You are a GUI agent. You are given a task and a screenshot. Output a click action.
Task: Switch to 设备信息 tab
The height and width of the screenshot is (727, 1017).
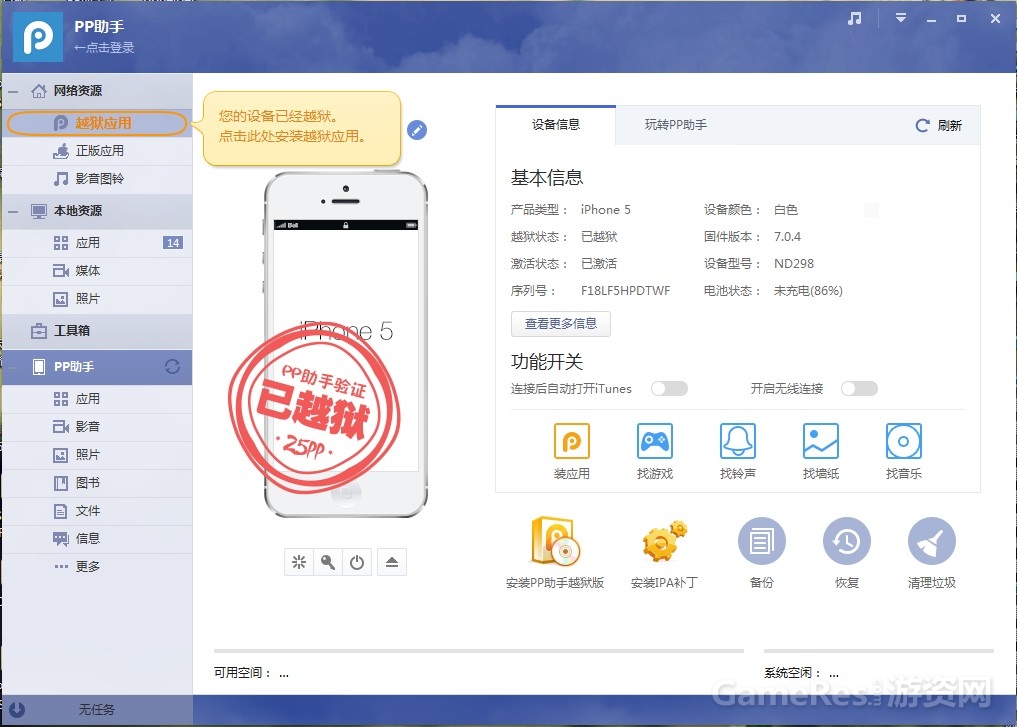click(x=556, y=125)
